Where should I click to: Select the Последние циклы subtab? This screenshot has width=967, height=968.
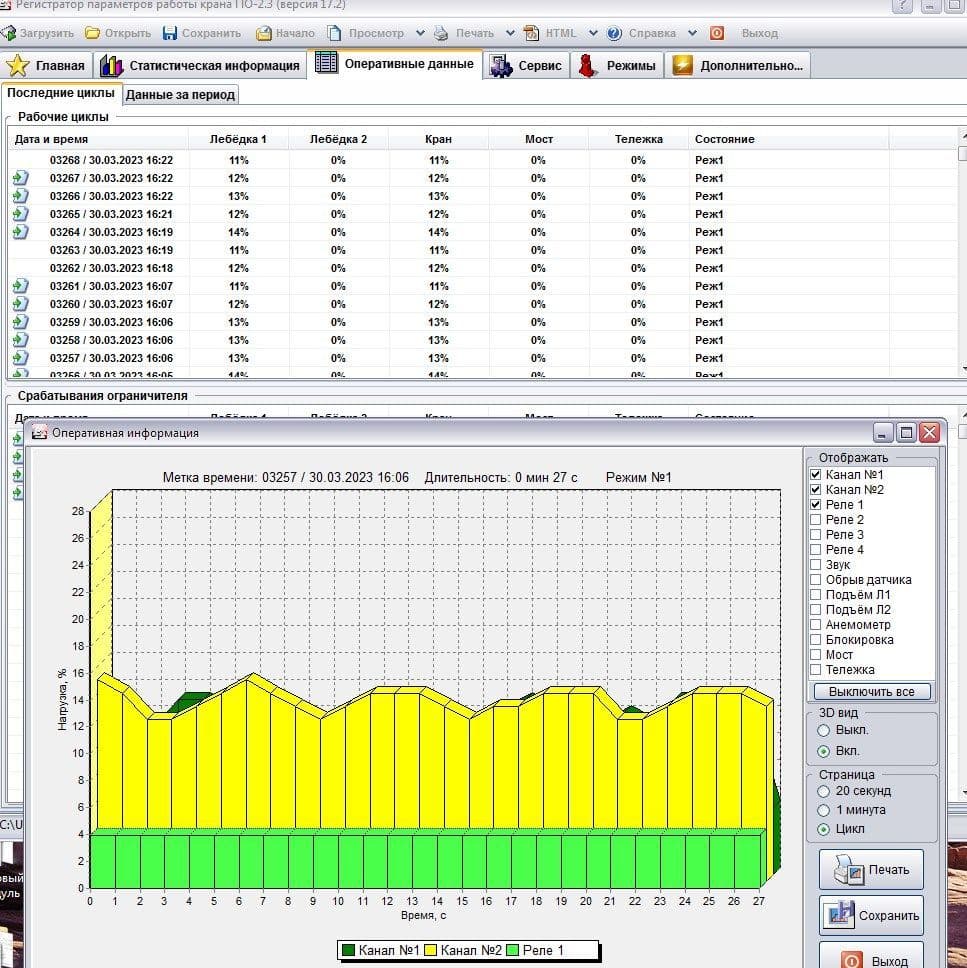[x=61, y=93]
